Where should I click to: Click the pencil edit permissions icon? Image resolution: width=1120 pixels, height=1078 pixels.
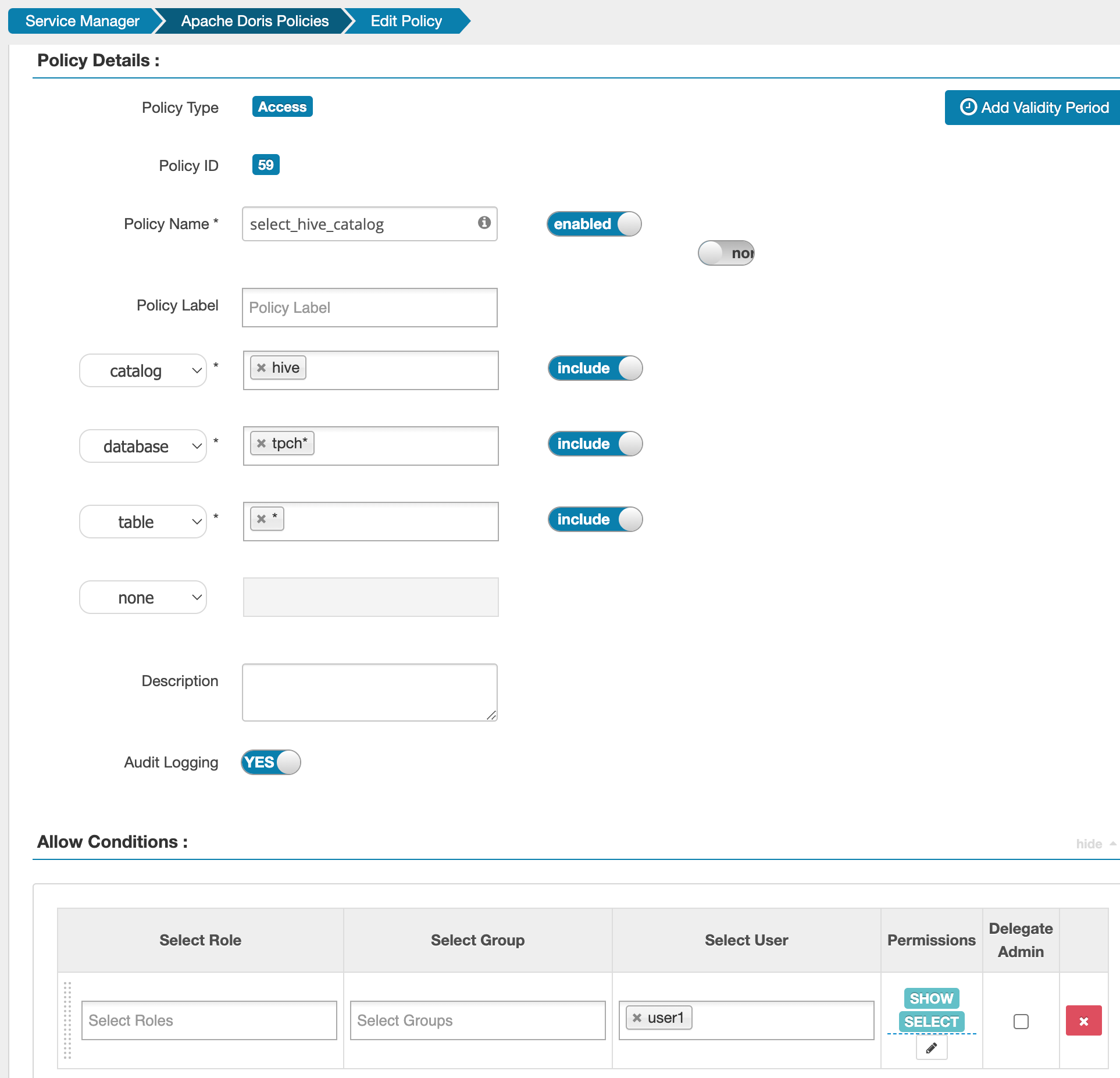click(x=931, y=1048)
